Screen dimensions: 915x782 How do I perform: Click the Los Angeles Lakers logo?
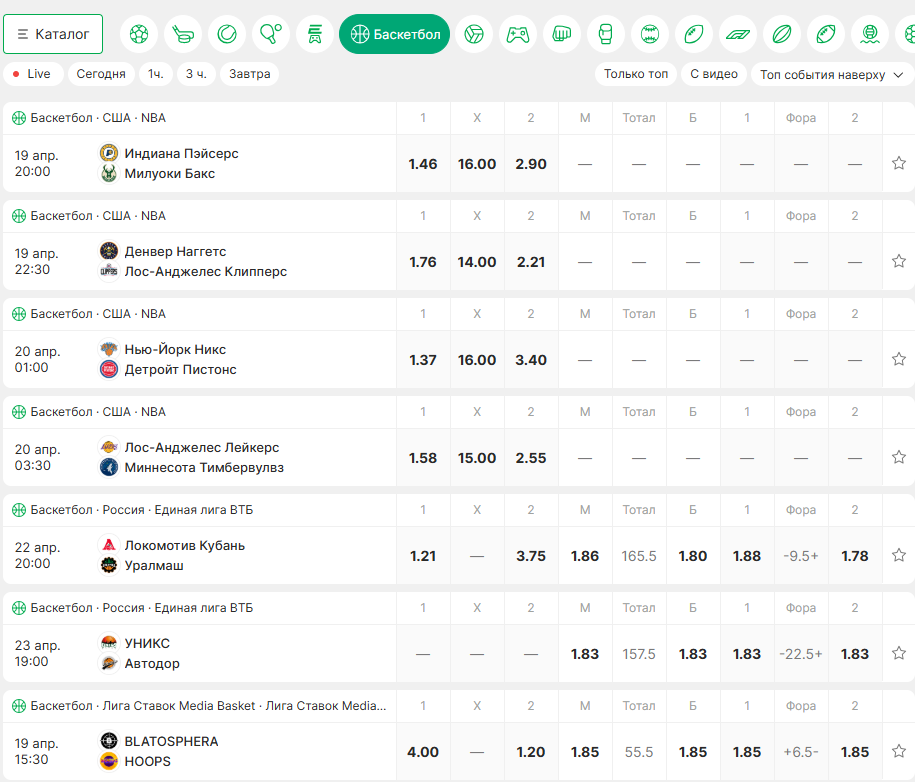(x=109, y=447)
